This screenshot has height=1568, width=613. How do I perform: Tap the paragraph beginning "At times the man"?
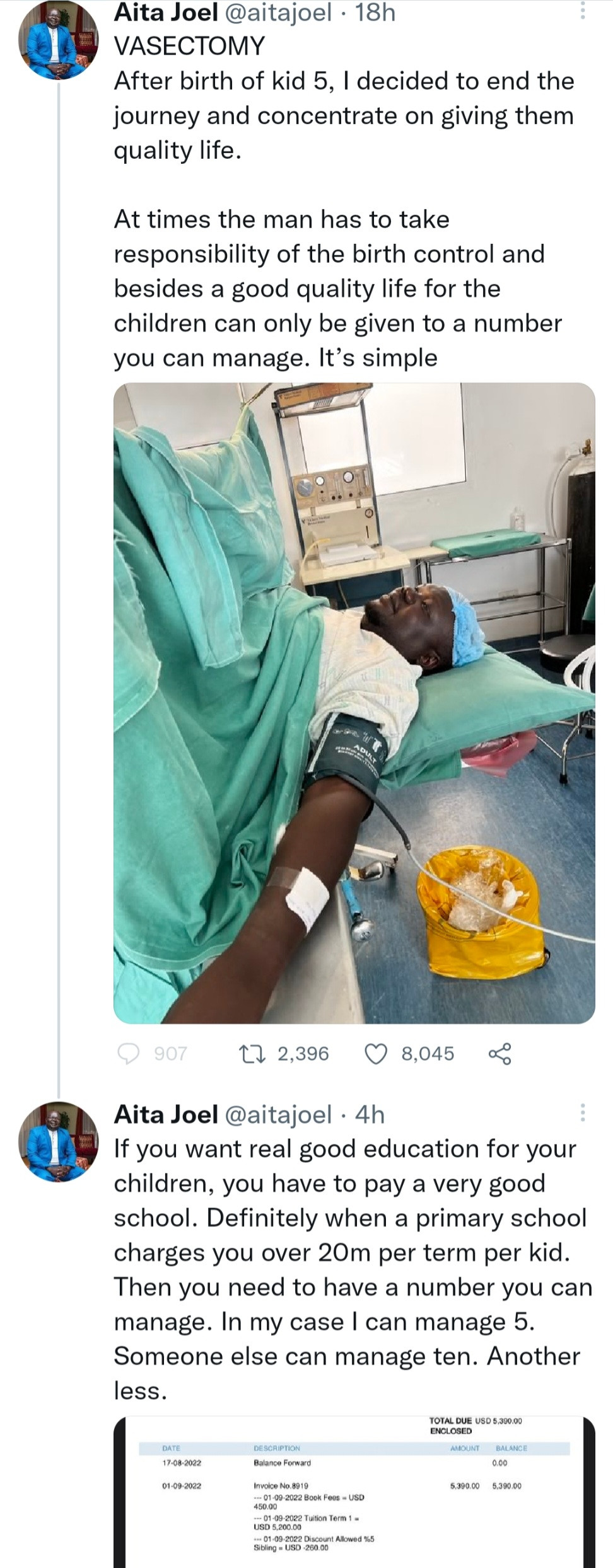337,289
